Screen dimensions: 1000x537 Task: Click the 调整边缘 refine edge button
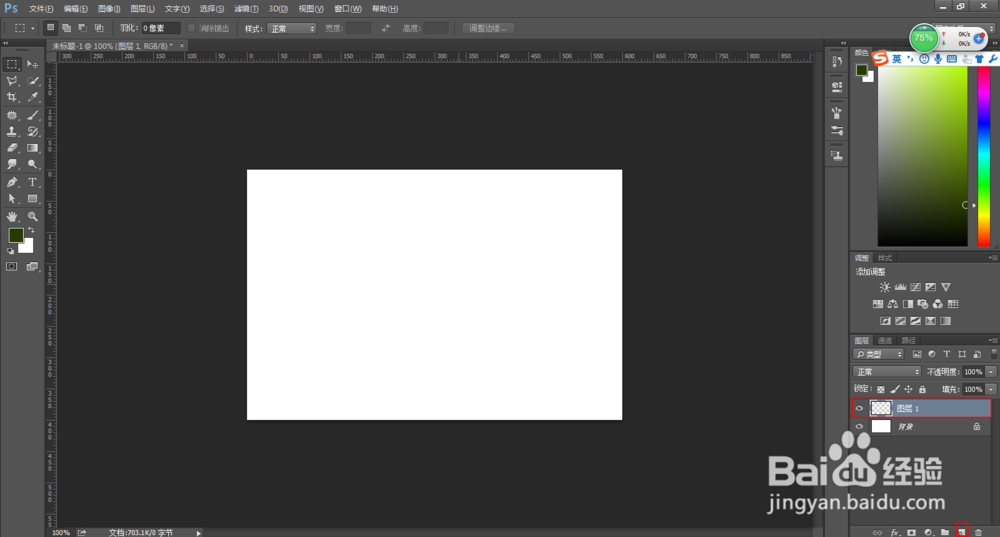coord(488,29)
